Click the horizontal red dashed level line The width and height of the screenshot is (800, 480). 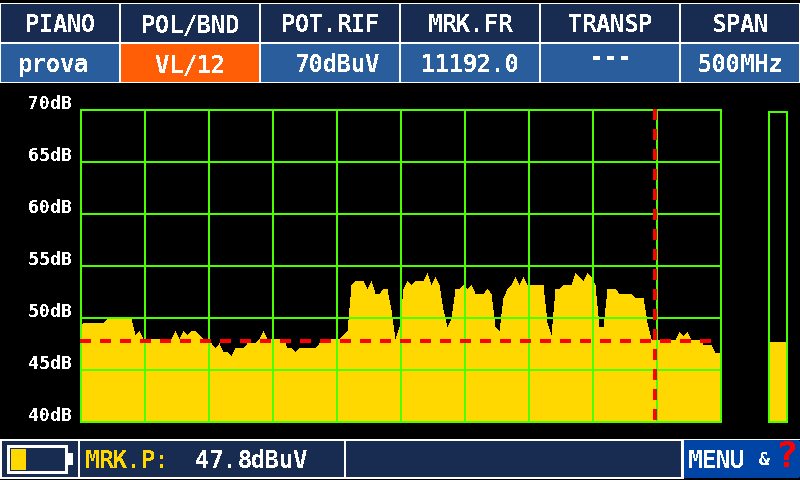click(x=396, y=341)
